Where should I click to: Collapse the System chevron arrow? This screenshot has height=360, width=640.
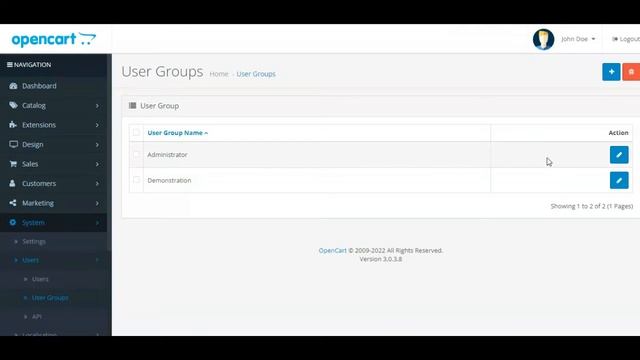(97, 223)
